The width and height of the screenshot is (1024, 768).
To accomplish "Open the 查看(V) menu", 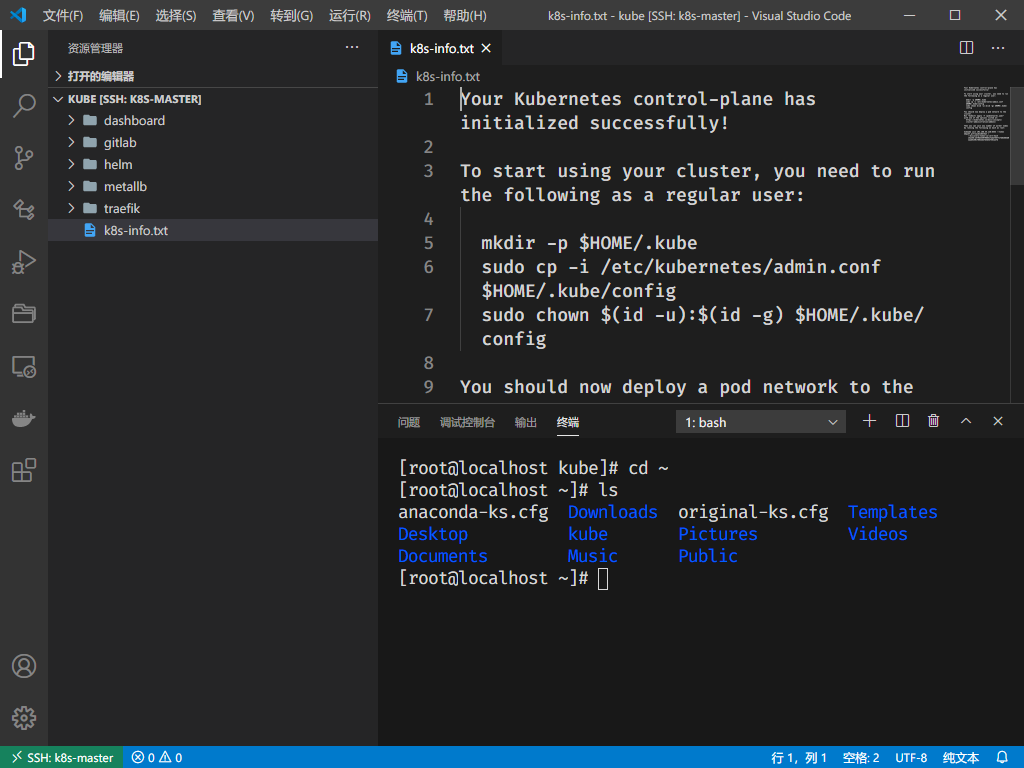I will [x=232, y=16].
